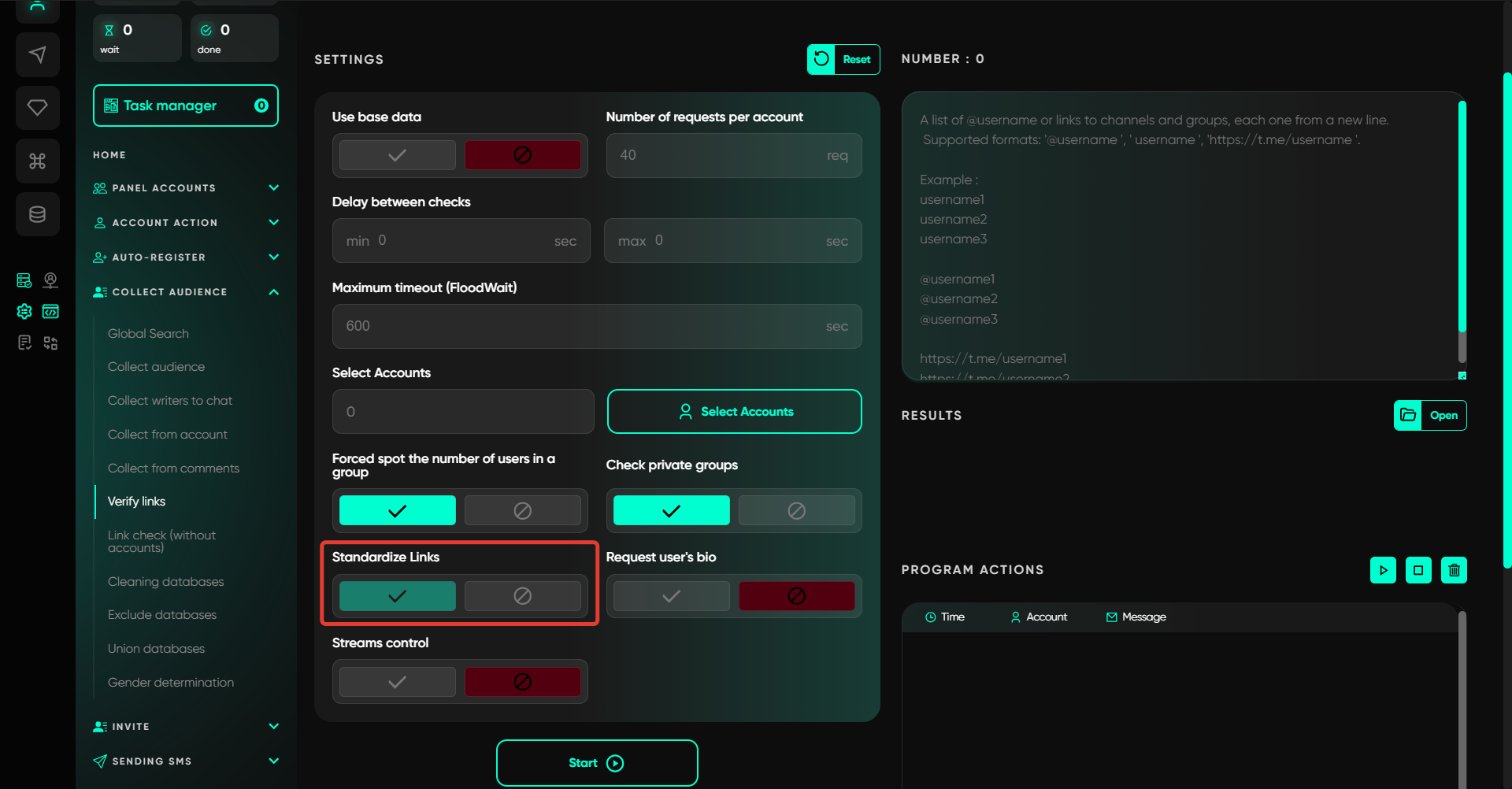Disable Check private groups option
This screenshot has width=1512, height=789.
point(796,510)
